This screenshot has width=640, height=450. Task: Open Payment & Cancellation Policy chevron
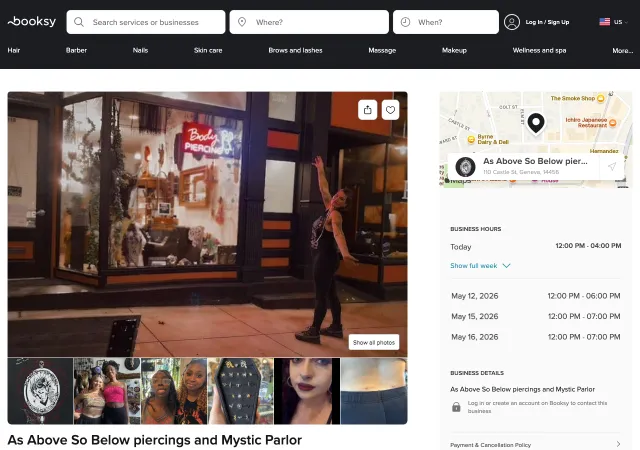pyautogui.click(x=618, y=444)
